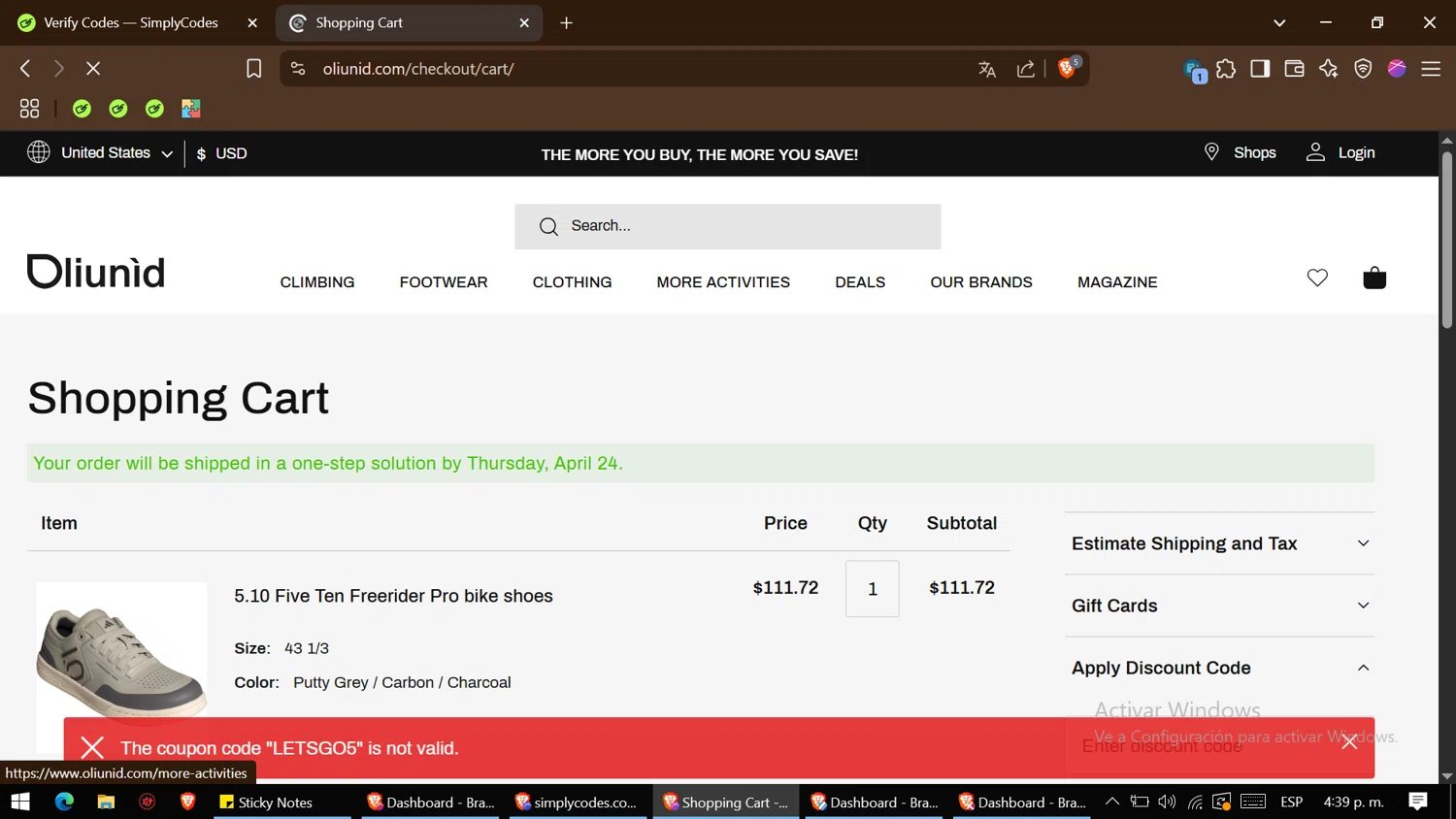Open bookmarks apps grid icon
Screen dimensions: 1456x819
30,109
